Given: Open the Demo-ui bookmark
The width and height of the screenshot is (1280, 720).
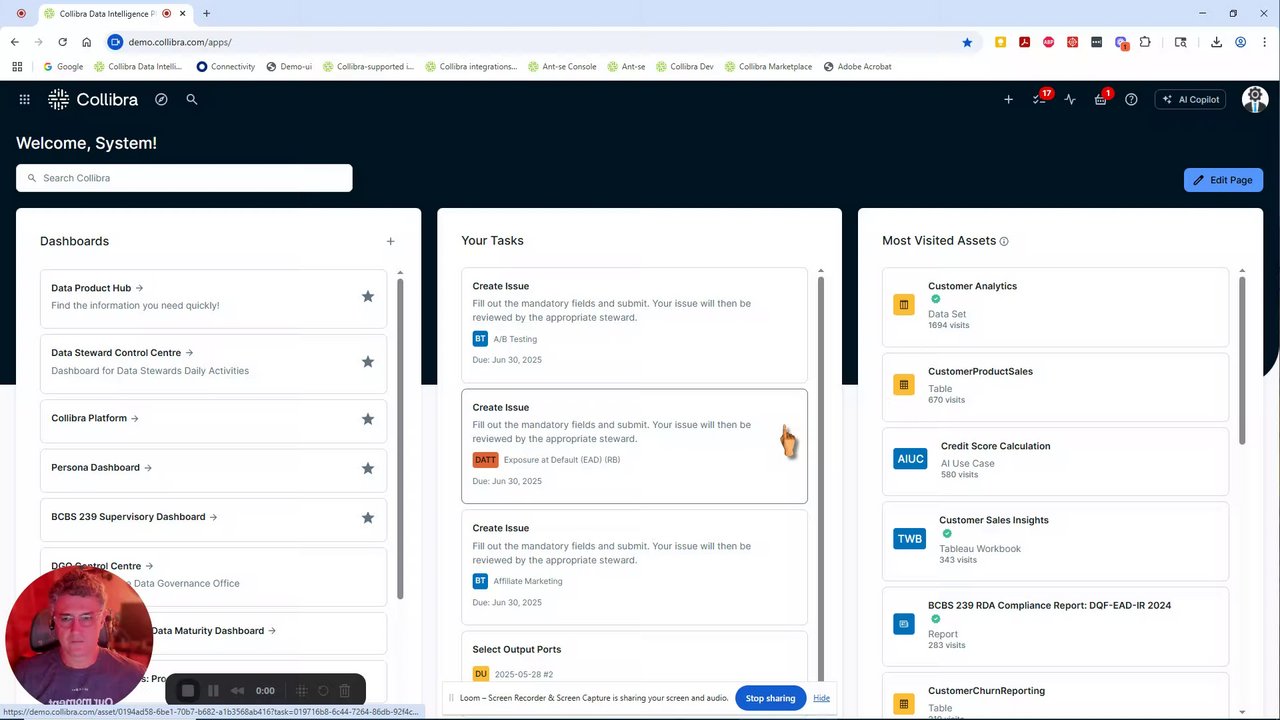Looking at the screenshot, I should click(289, 67).
